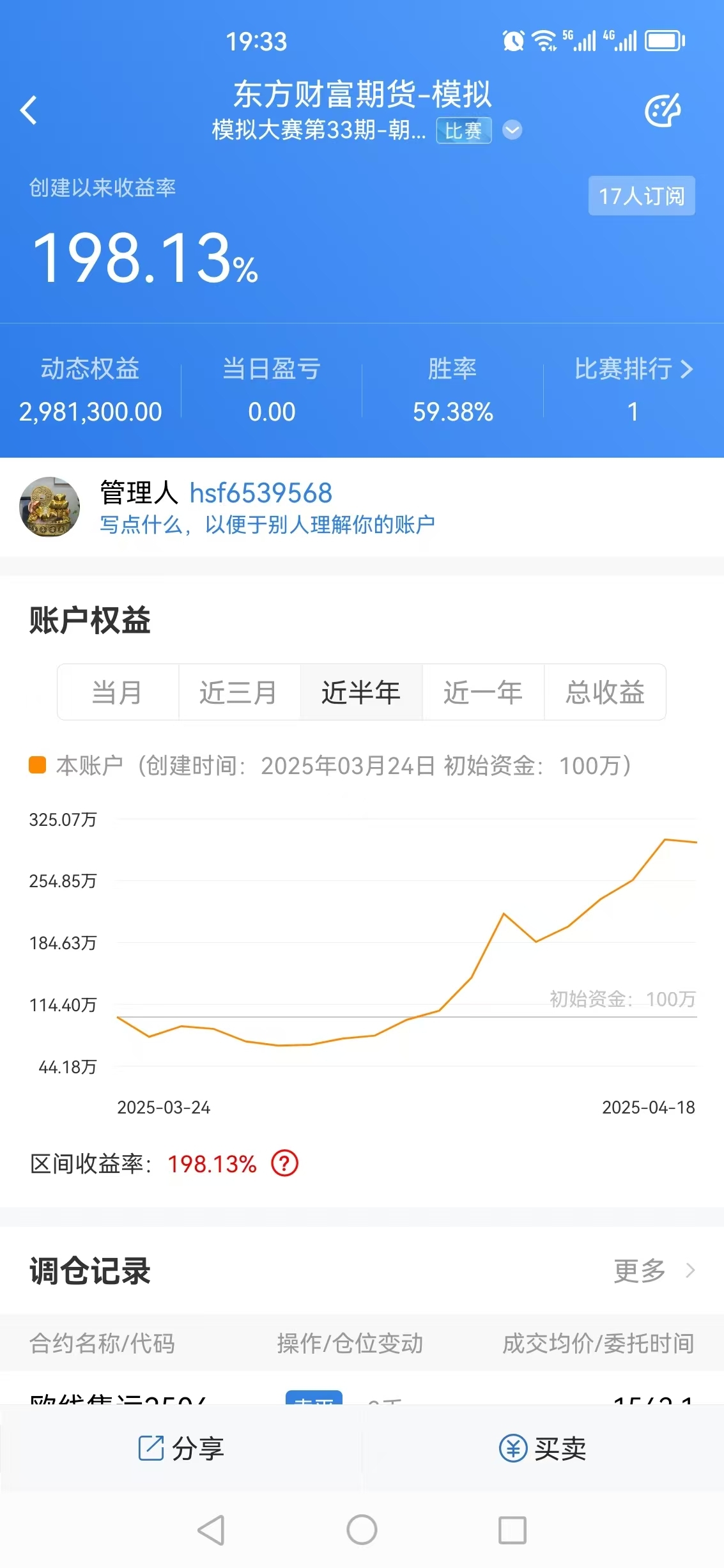Screen dimensions: 724x1568
Task: Toggle the orange 本账户 legend marker
Action: (38, 765)
